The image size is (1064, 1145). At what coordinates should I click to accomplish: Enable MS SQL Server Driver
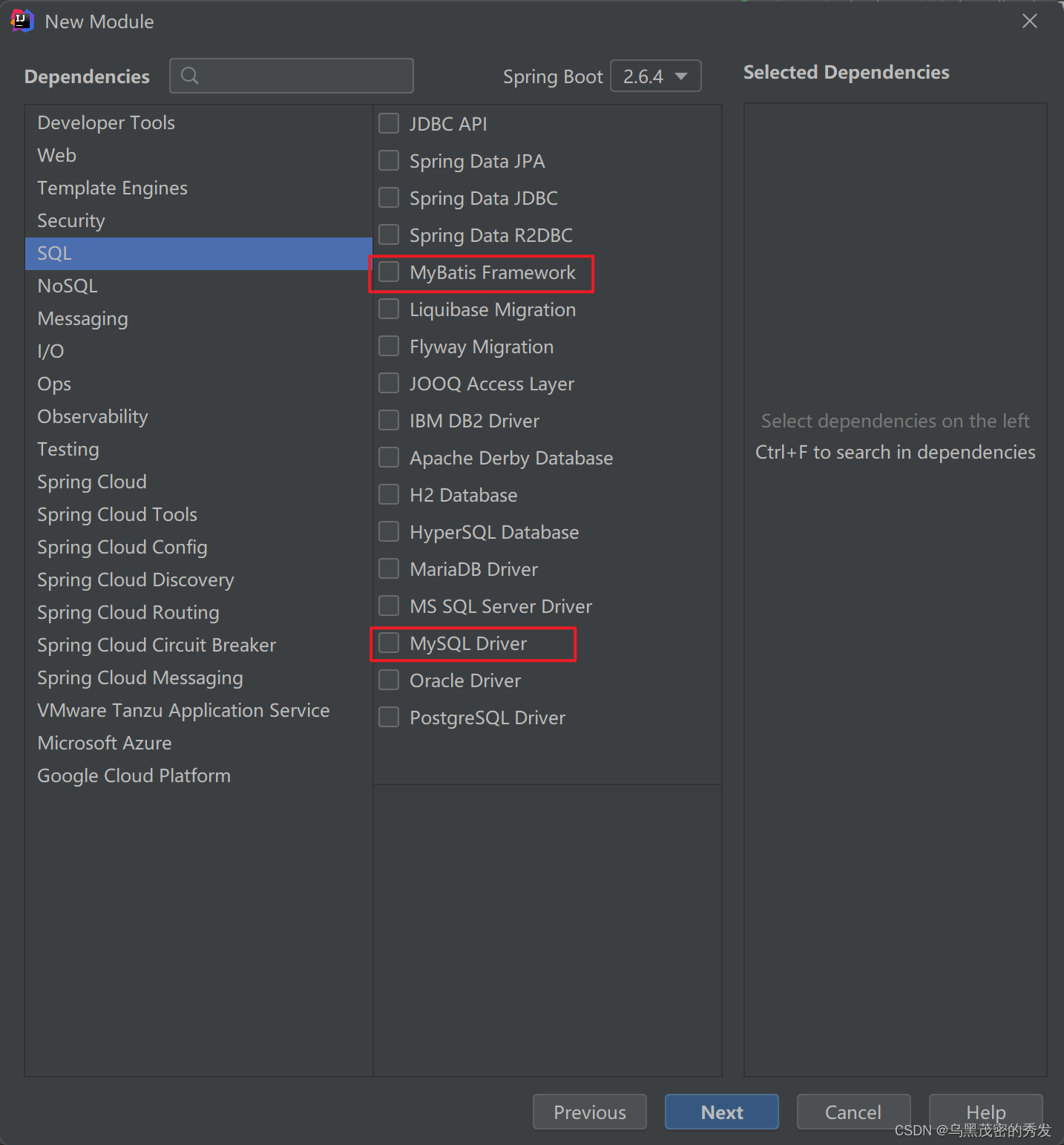(389, 606)
